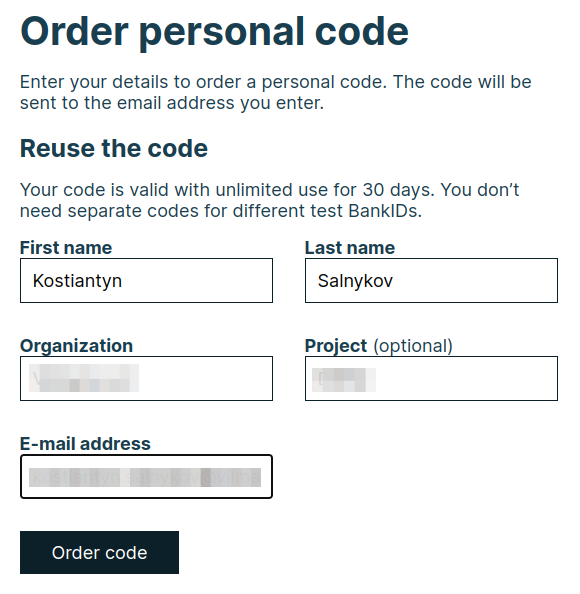This screenshot has width=580, height=594.
Task: Click the words personal code in the intro sentence
Action: click(x=324, y=82)
